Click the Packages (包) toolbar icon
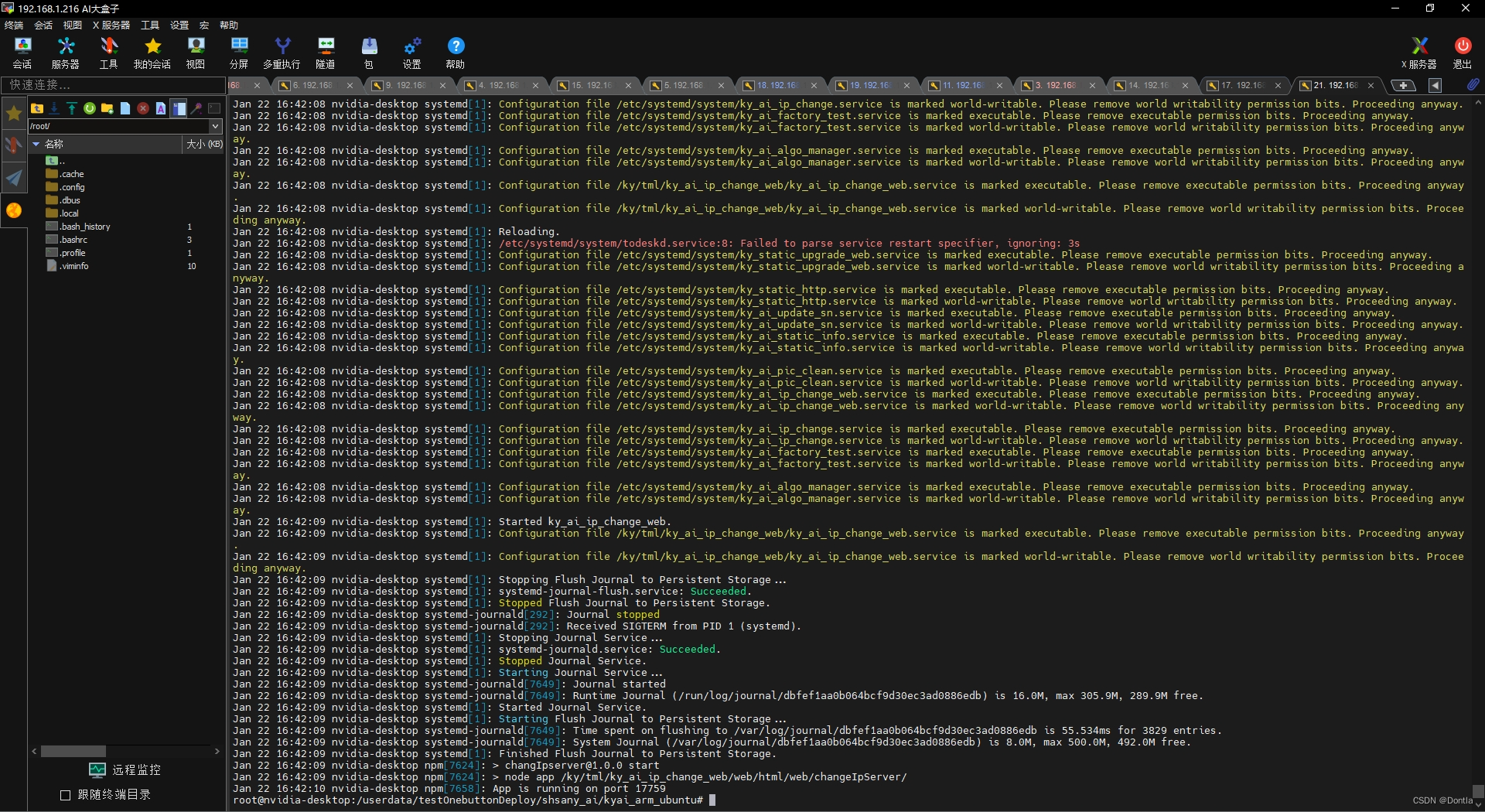 coord(369,53)
